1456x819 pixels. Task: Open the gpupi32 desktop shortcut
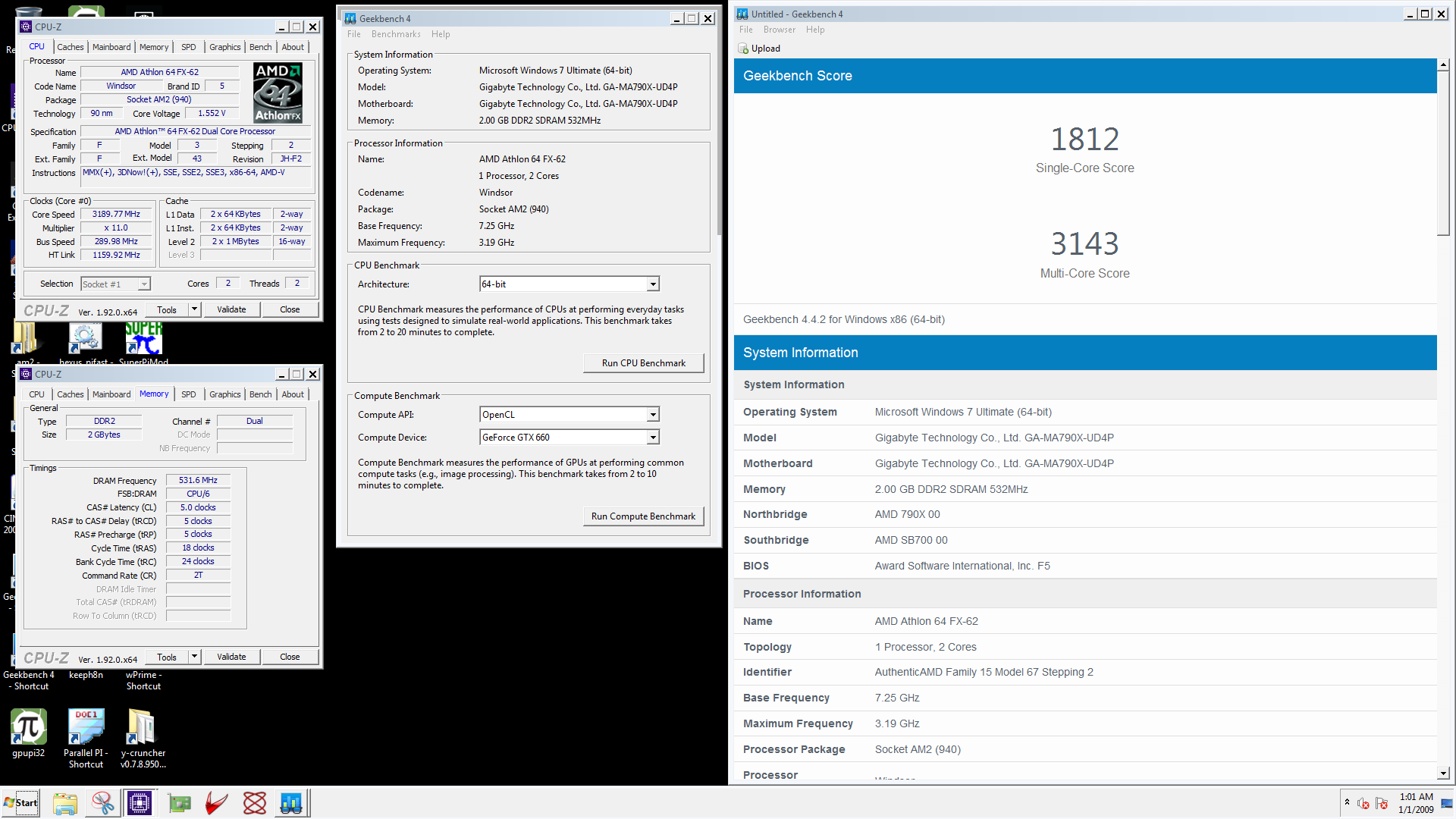point(28,733)
